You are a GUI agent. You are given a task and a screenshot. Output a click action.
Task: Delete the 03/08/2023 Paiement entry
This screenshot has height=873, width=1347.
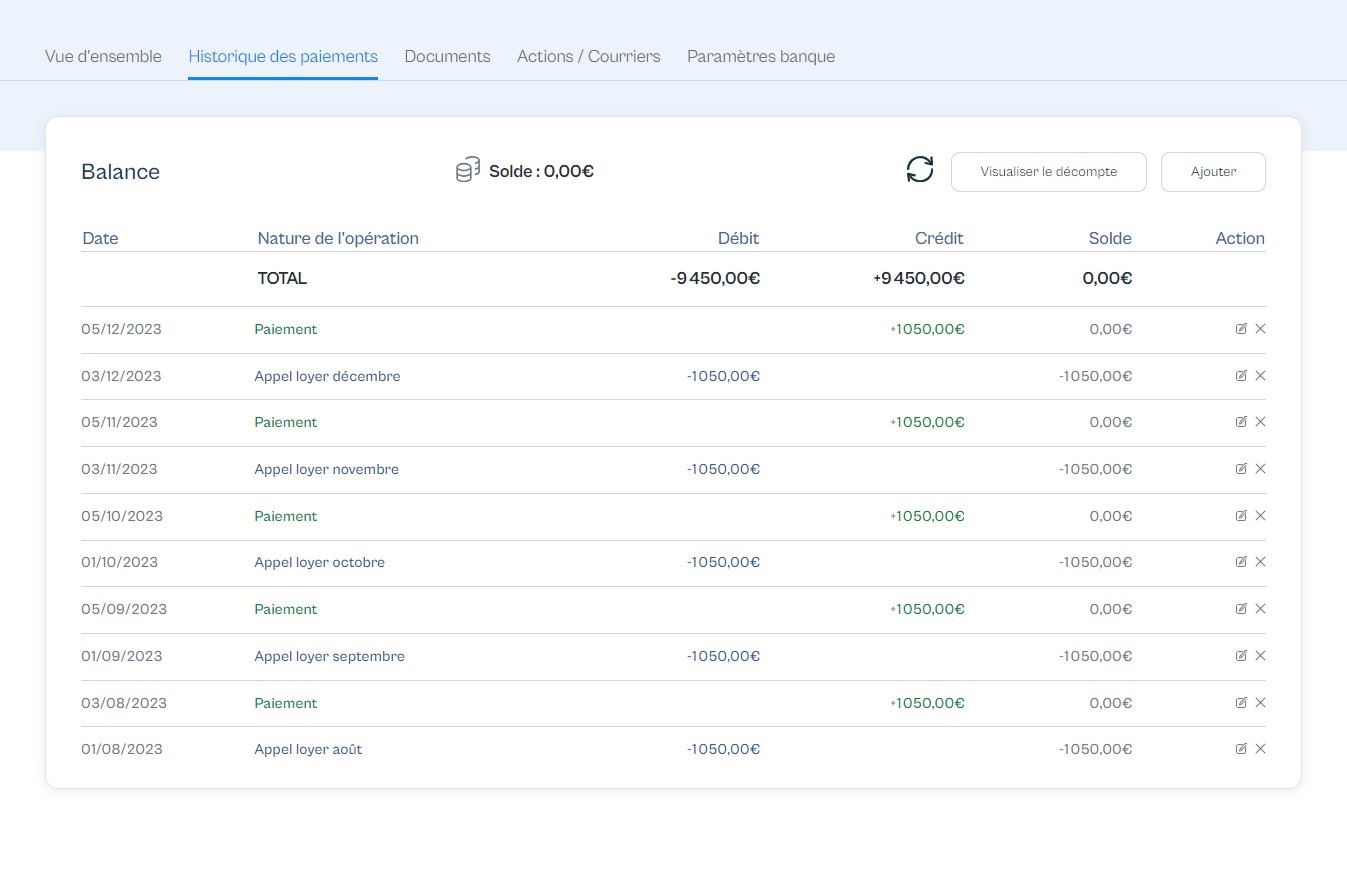click(x=1260, y=702)
